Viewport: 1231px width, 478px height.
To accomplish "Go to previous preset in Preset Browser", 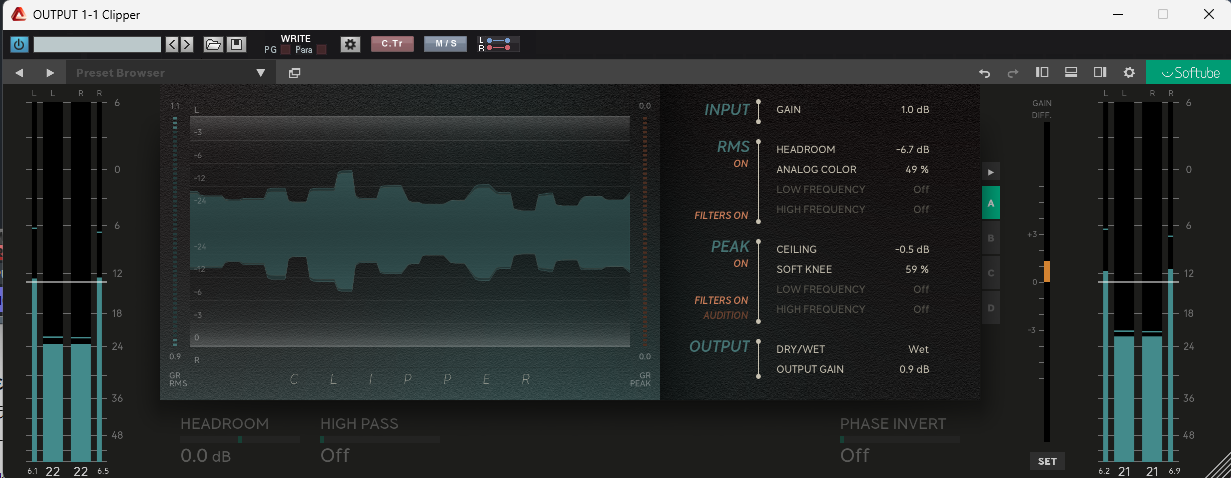I will (x=19, y=73).
